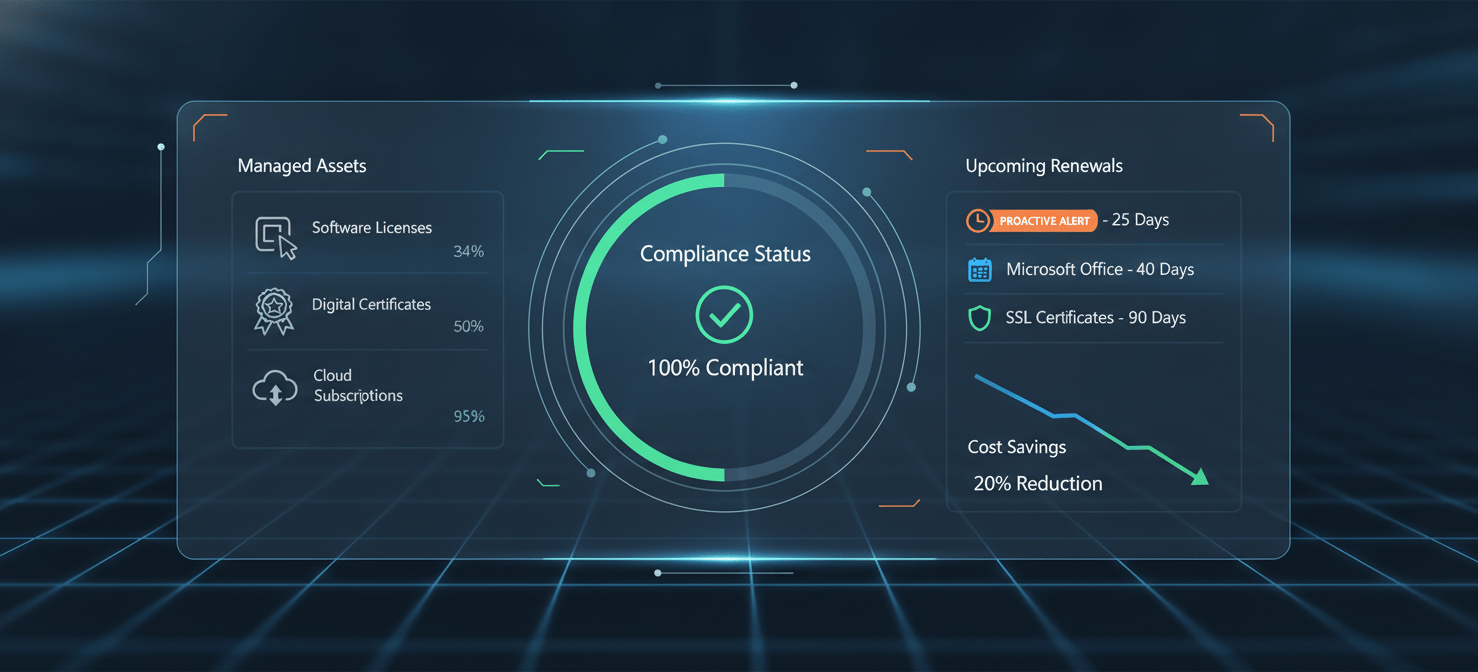Image resolution: width=1478 pixels, height=672 pixels.
Task: Click the 100% Compliant text
Action: [x=725, y=368]
